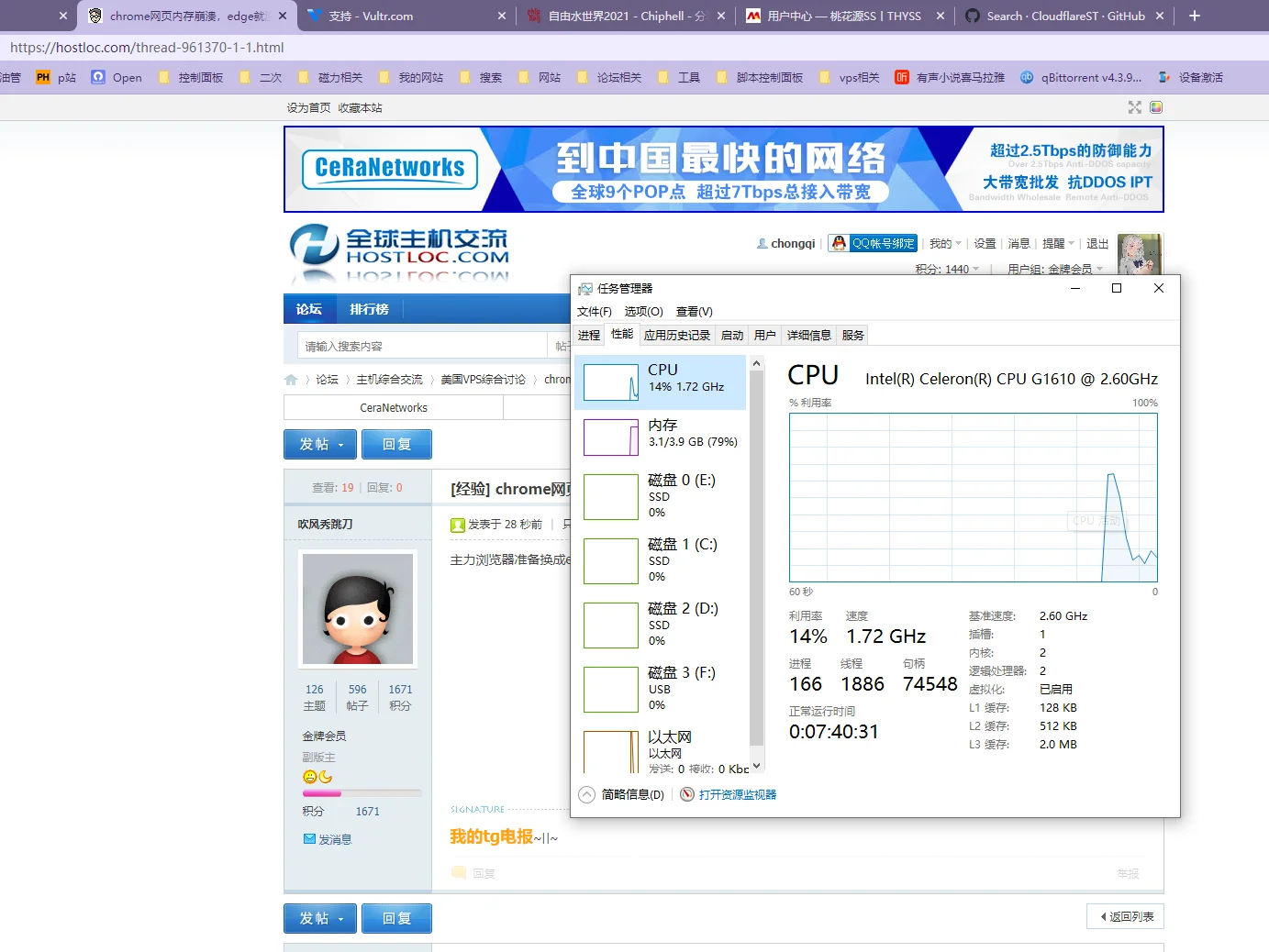Open the 设备激活 bookmark

pyautogui.click(x=1191, y=78)
